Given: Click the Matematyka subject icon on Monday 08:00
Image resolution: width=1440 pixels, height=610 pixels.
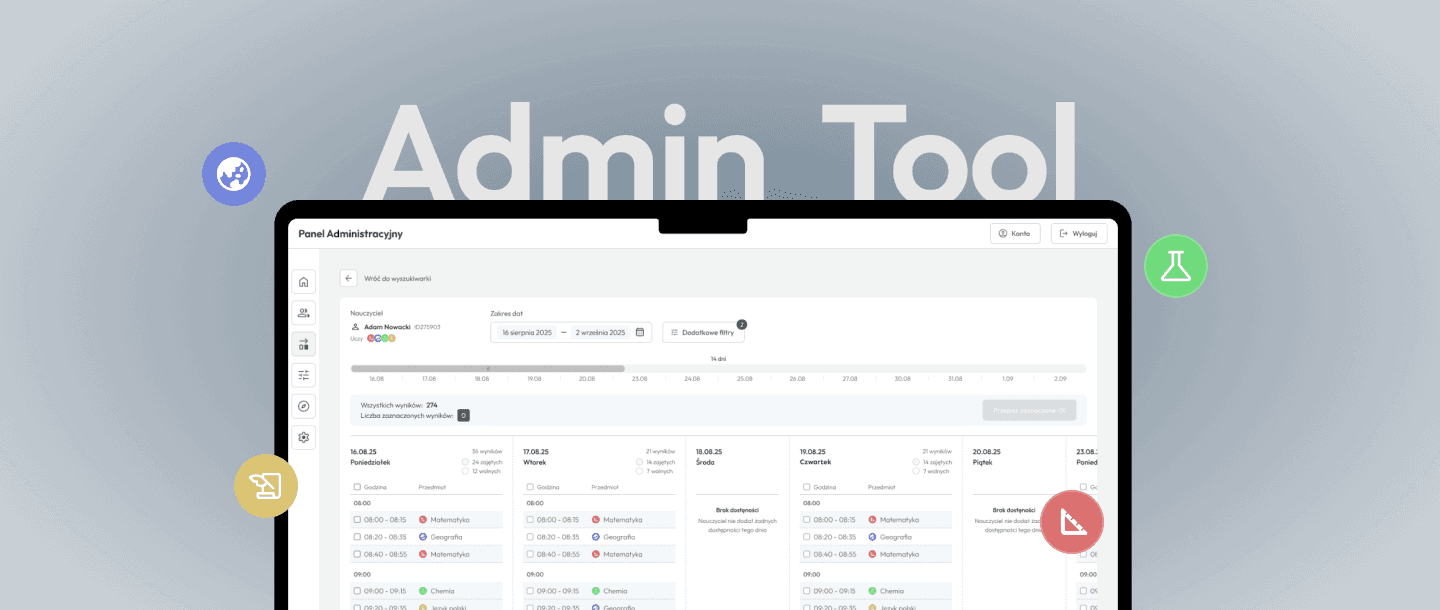Looking at the screenshot, I should 422,519.
